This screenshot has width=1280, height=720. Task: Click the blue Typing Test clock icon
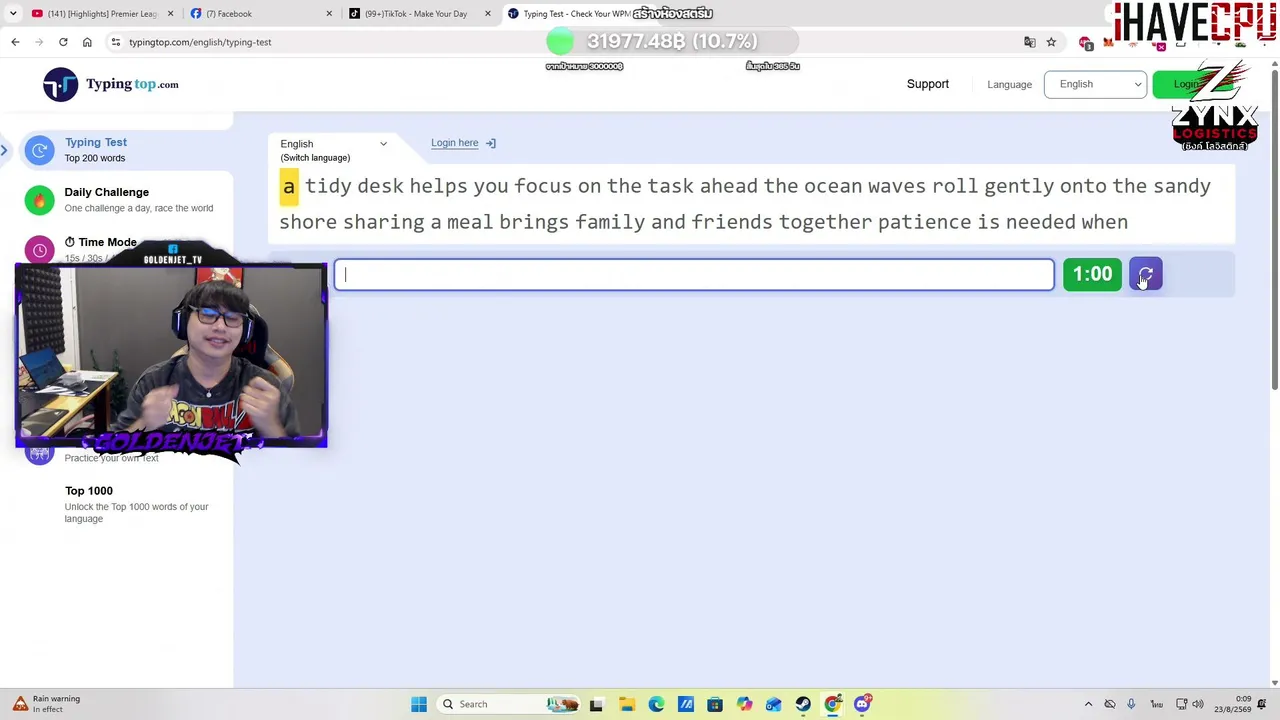tap(40, 150)
